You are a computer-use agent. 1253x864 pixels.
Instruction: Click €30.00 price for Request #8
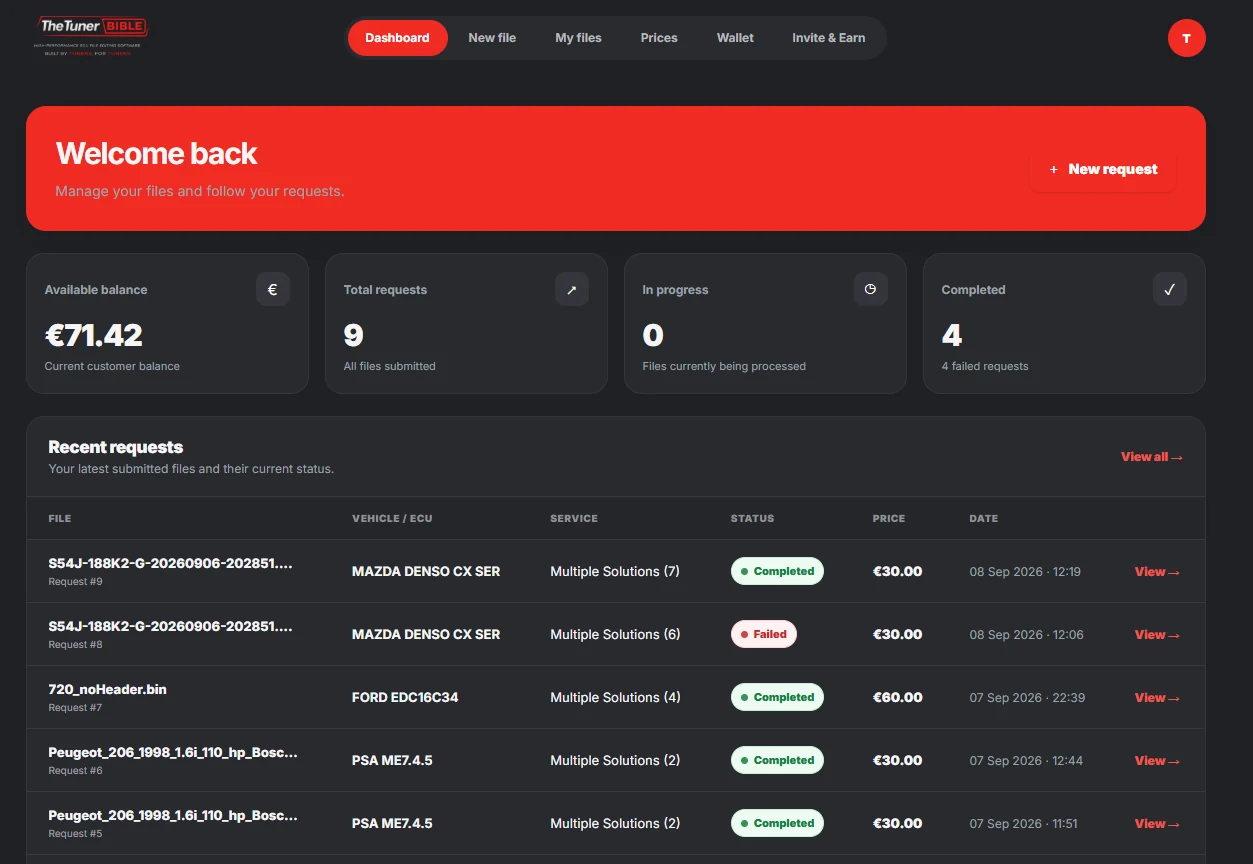click(898, 635)
